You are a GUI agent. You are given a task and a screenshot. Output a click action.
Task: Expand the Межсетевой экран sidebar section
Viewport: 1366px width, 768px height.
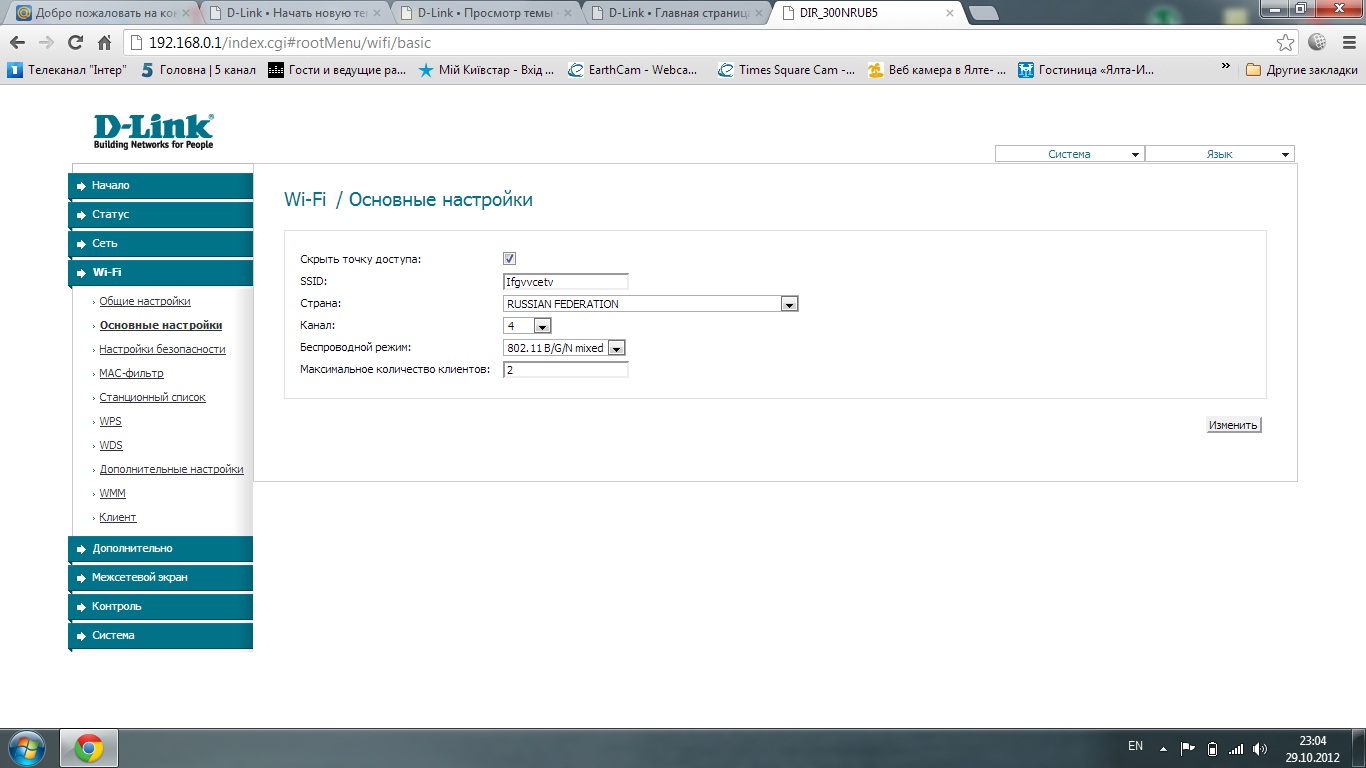tap(161, 578)
